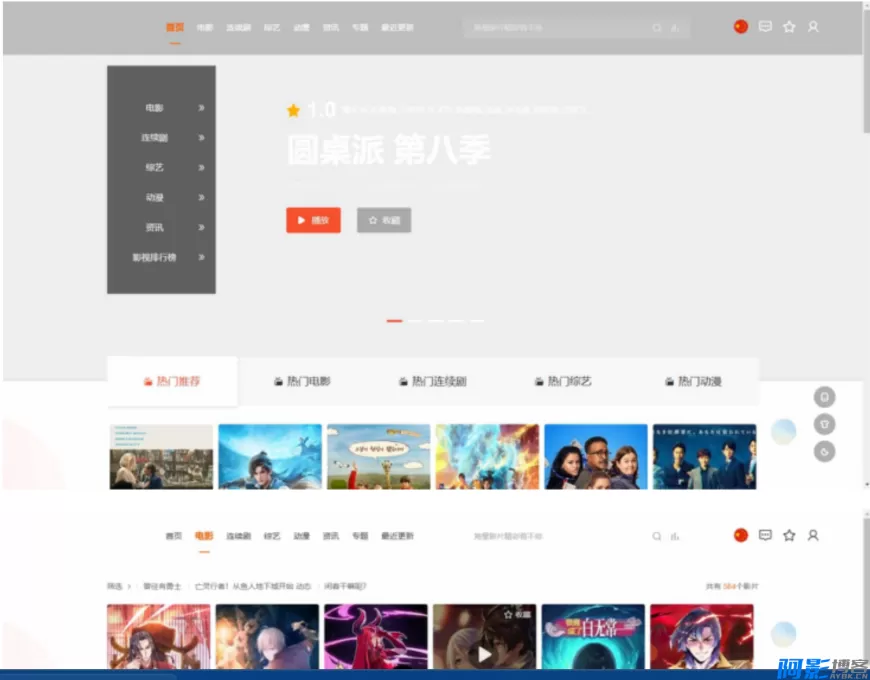The height and width of the screenshot is (680, 870).
Task: Select the 热门动漫 tab
Action: click(x=693, y=381)
